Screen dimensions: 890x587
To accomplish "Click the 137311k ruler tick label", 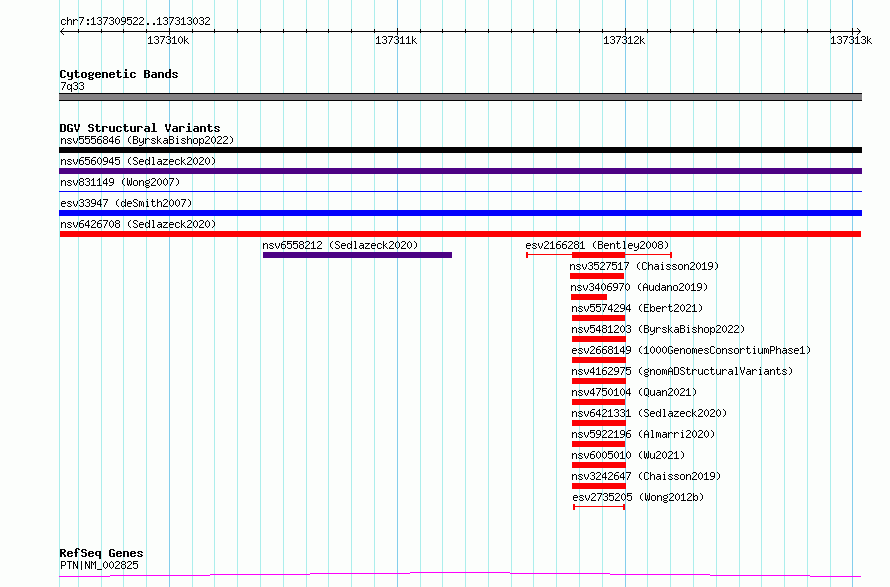I will pos(396,40).
